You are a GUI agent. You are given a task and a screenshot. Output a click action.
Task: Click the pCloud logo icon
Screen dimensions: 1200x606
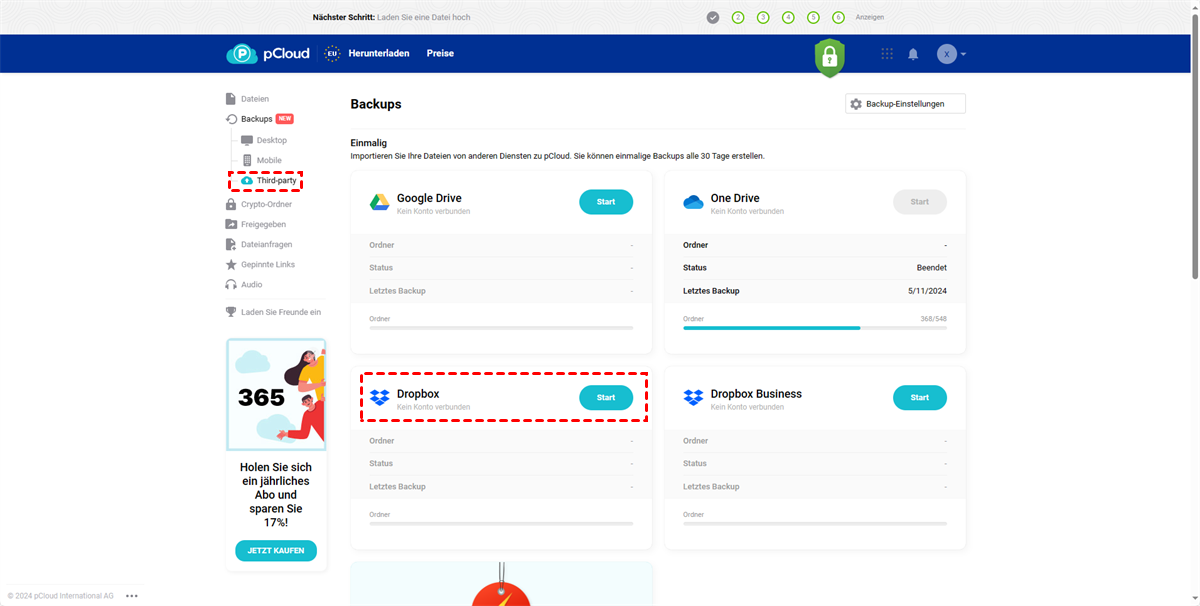pos(242,54)
